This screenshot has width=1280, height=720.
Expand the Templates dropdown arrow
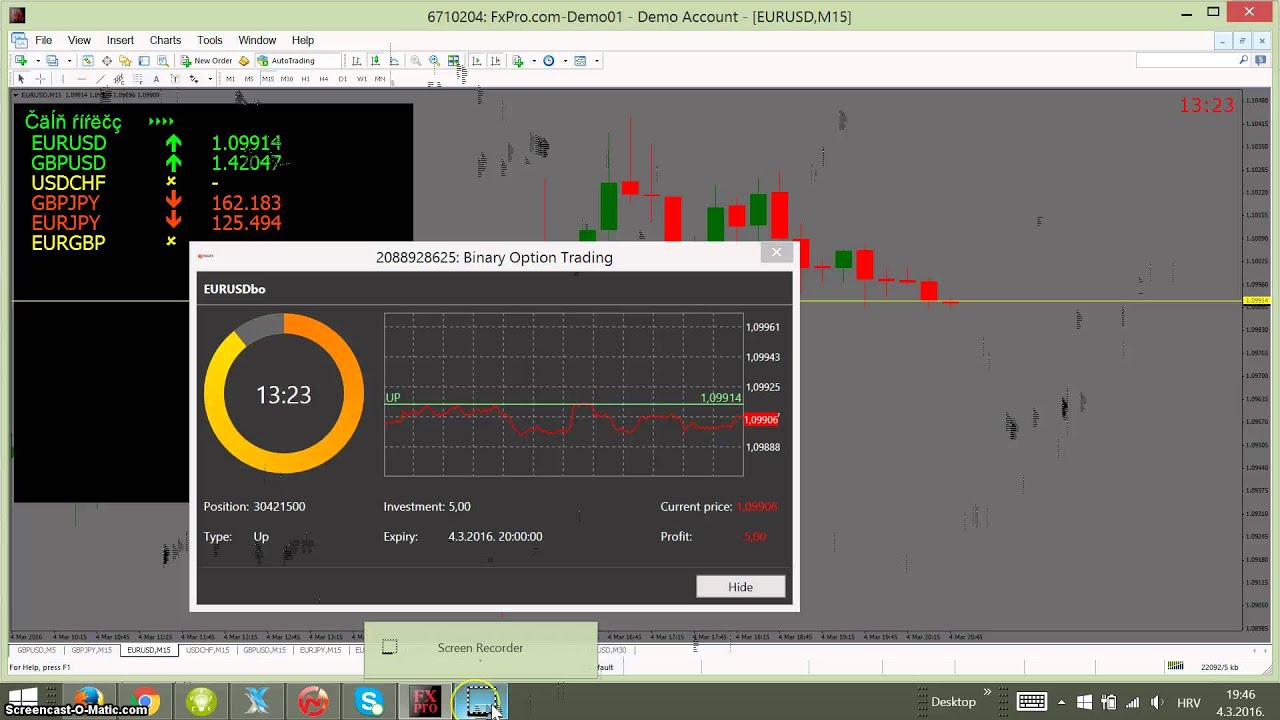coord(597,61)
